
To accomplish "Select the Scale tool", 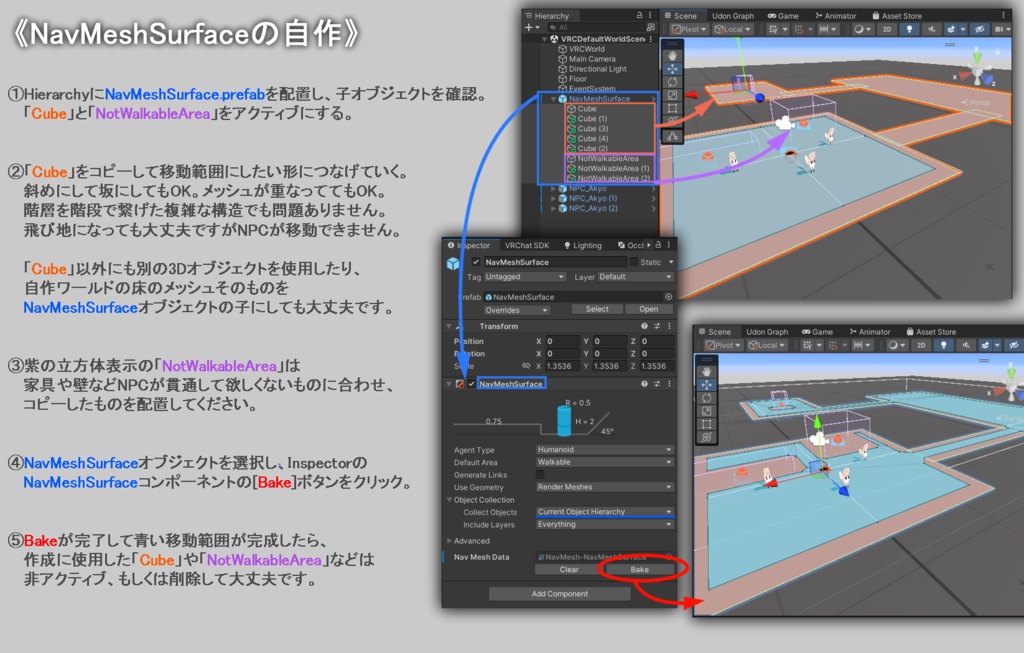I will coord(673,94).
